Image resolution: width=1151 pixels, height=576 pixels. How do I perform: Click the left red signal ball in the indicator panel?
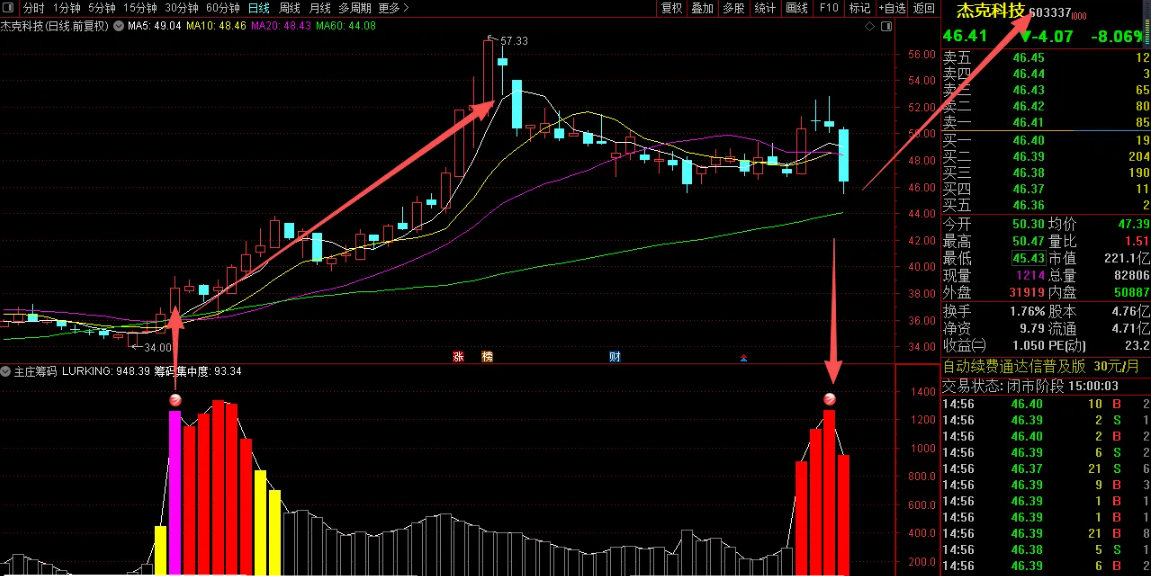pyautogui.click(x=175, y=400)
